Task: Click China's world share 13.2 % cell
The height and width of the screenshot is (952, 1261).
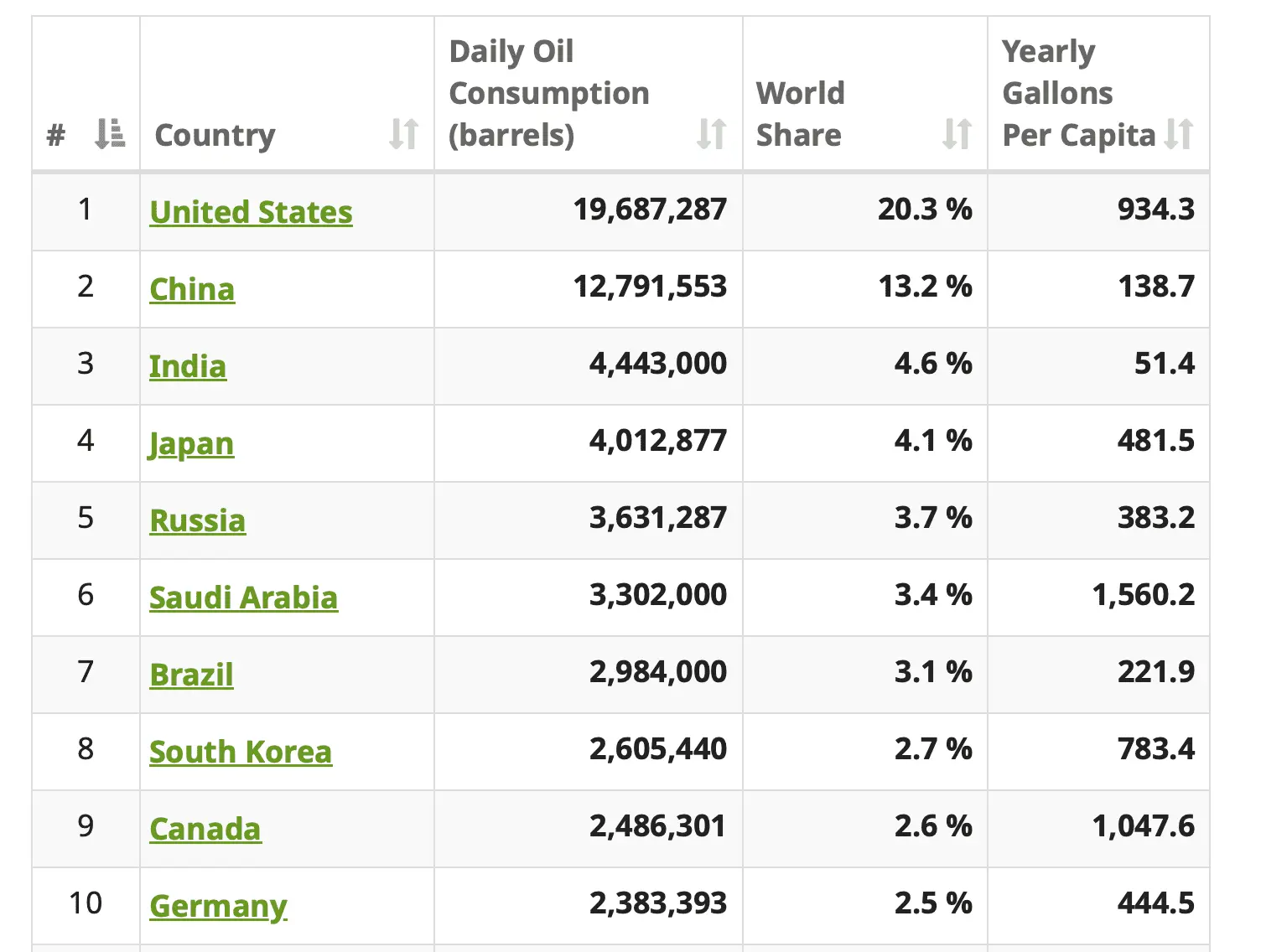Action: point(925,287)
